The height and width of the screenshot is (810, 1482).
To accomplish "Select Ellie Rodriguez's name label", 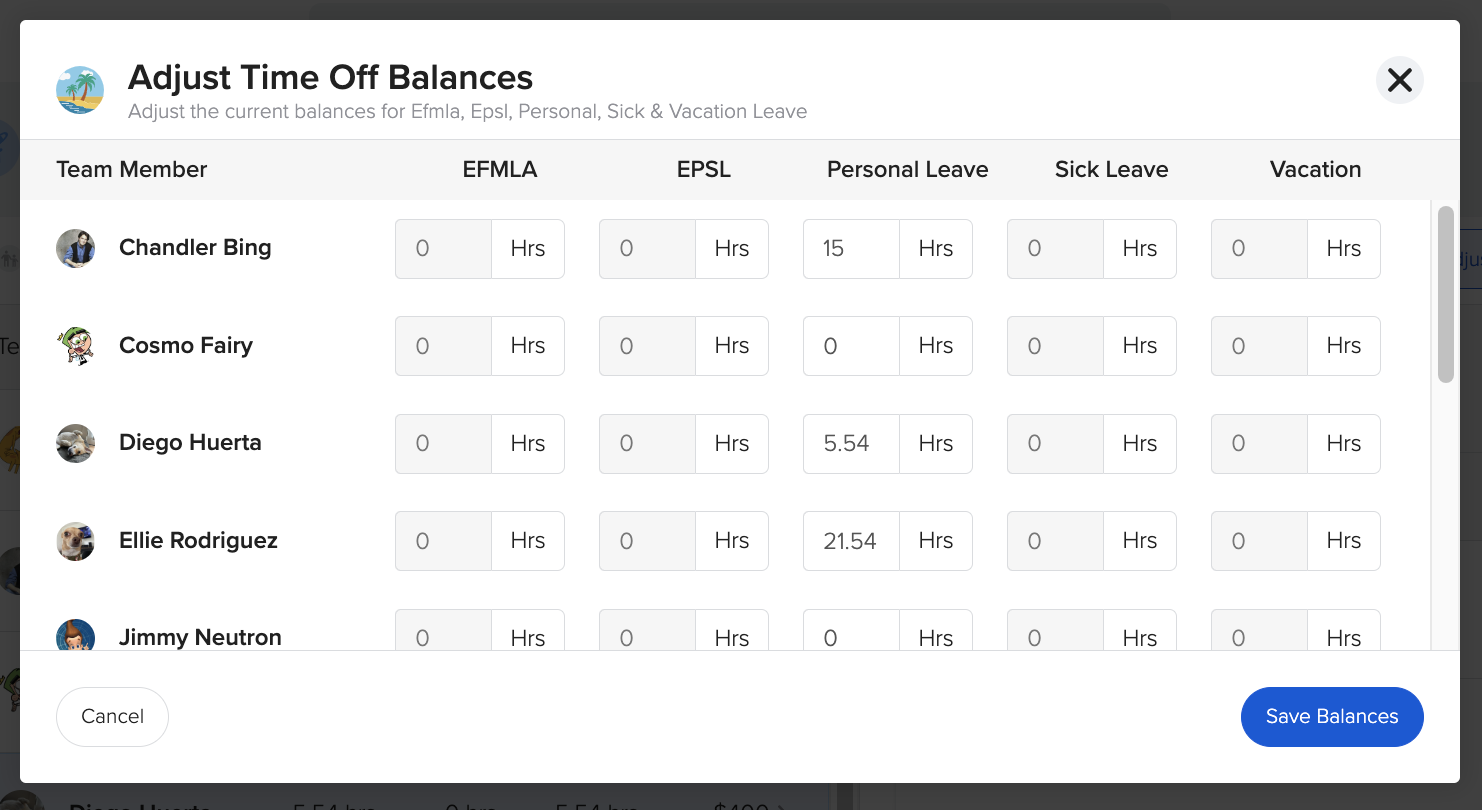I will click(x=197, y=540).
